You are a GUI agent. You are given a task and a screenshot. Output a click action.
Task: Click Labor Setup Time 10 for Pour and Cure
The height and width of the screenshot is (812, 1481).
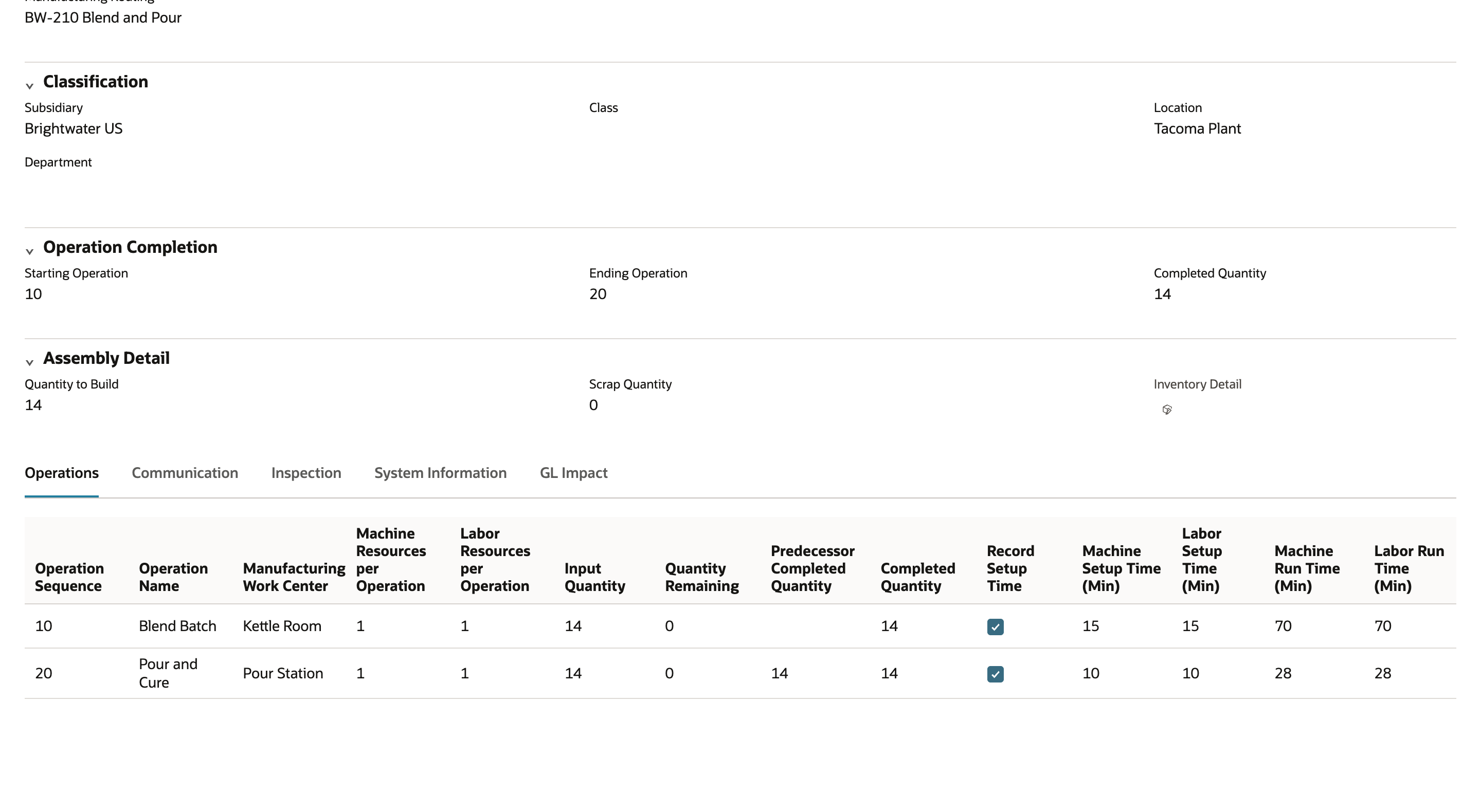point(1190,673)
